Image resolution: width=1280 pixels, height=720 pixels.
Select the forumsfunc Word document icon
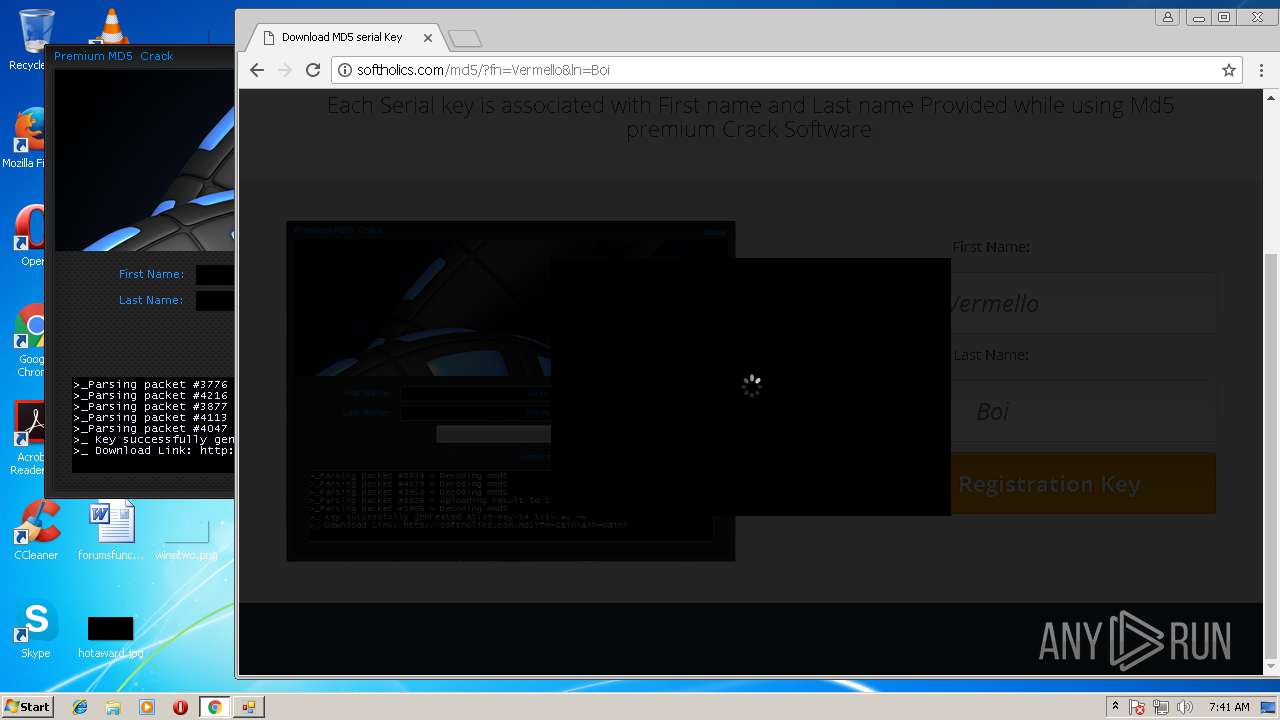(x=111, y=530)
